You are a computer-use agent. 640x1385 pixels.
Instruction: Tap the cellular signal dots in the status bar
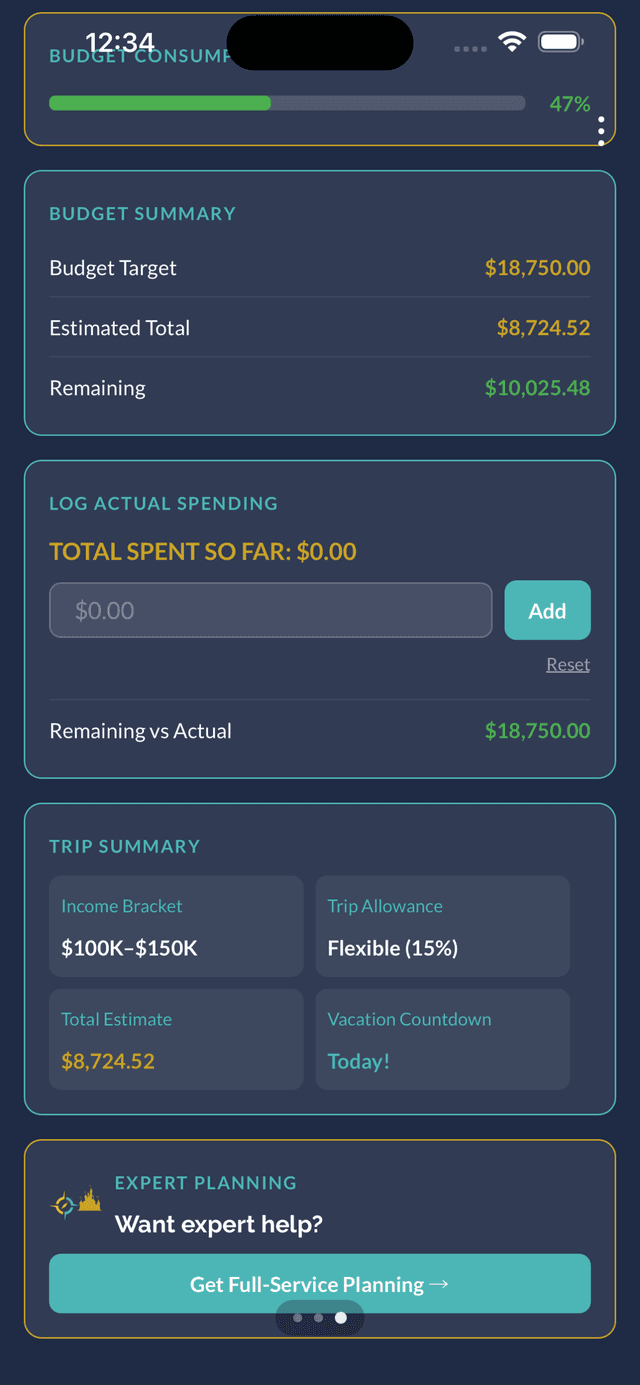470,47
